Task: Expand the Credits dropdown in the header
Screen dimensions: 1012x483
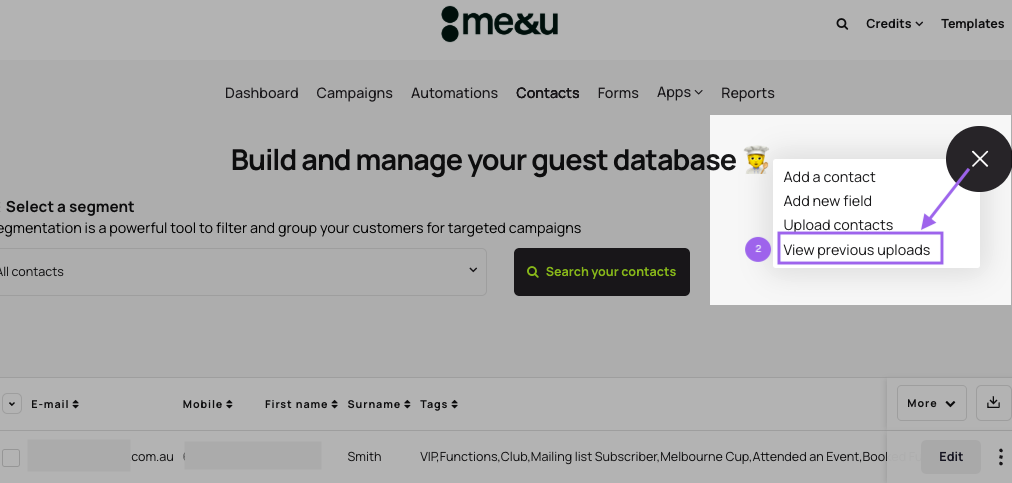Action: pyautogui.click(x=894, y=24)
